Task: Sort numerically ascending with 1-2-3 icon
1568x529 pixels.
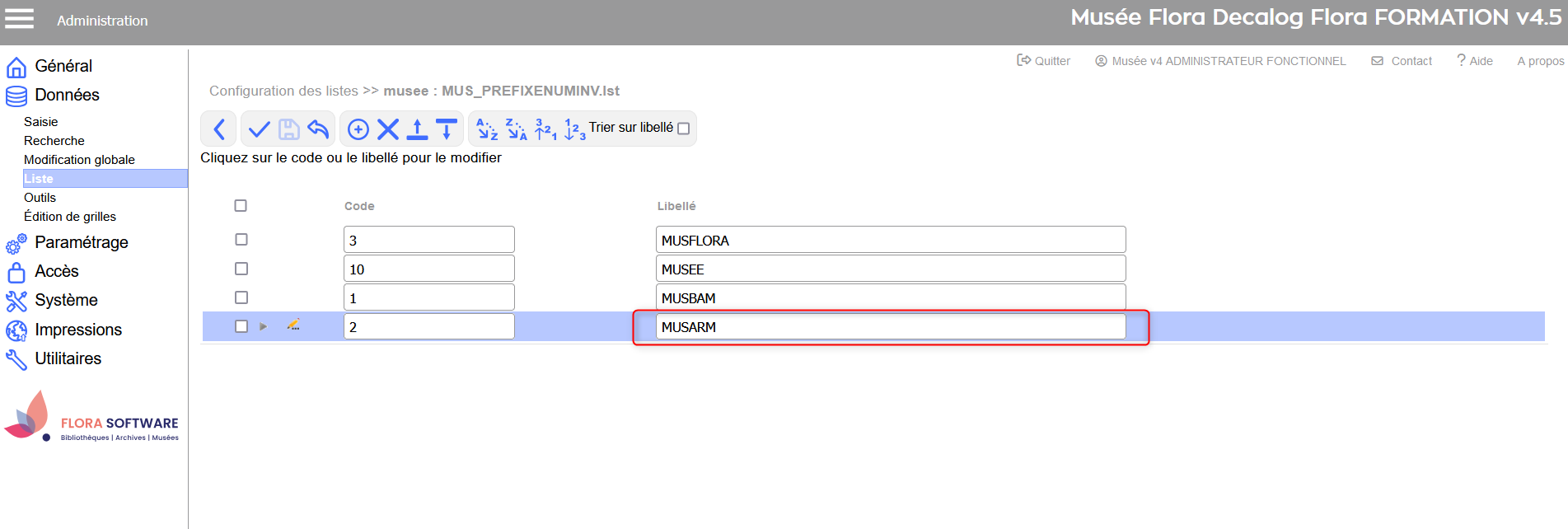Action: click(x=574, y=129)
